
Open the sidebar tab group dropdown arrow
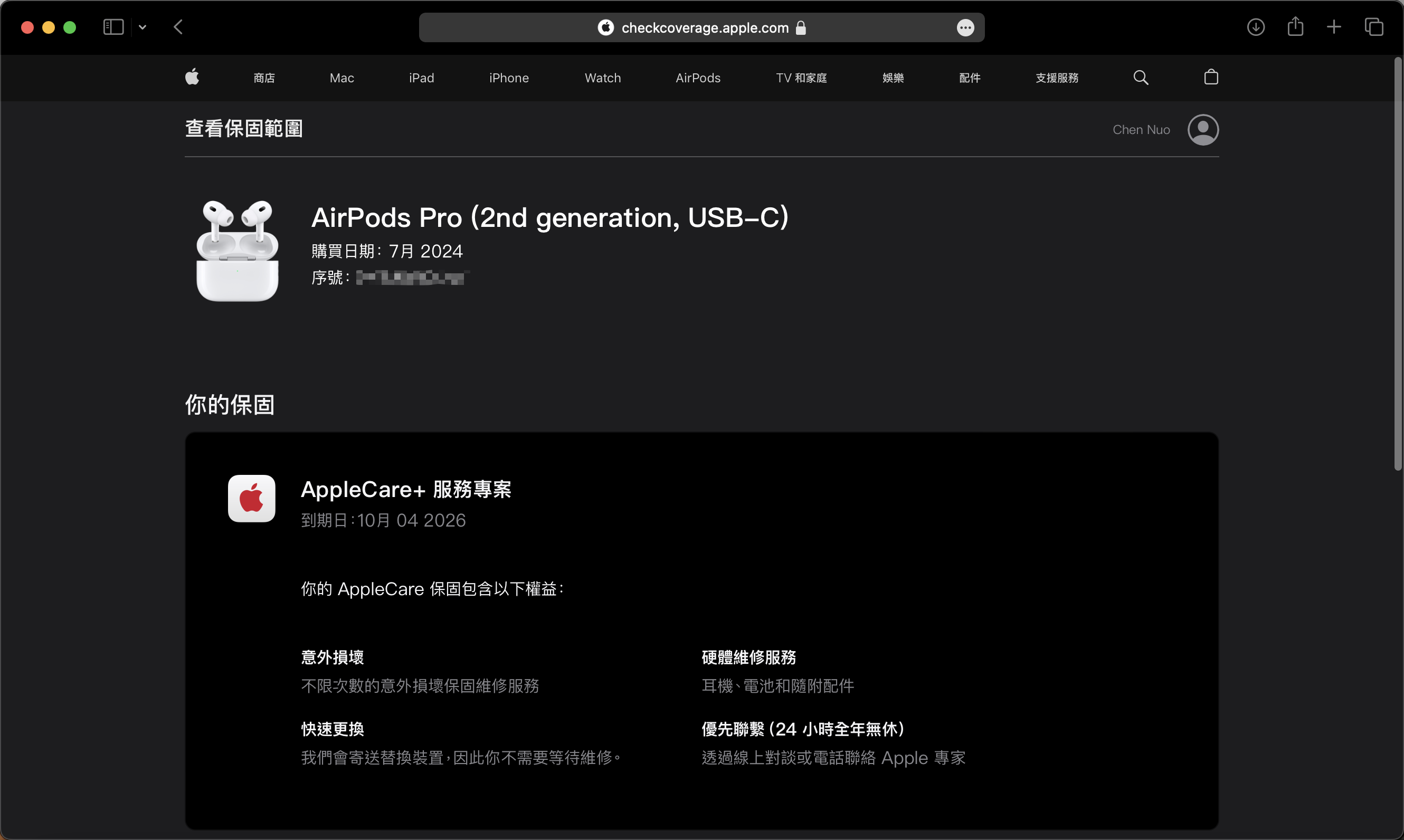[x=143, y=27]
